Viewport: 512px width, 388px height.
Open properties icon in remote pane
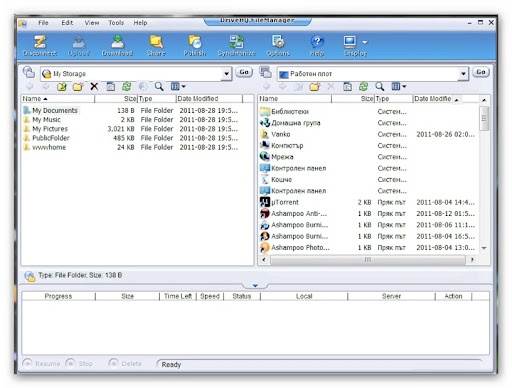110,87
